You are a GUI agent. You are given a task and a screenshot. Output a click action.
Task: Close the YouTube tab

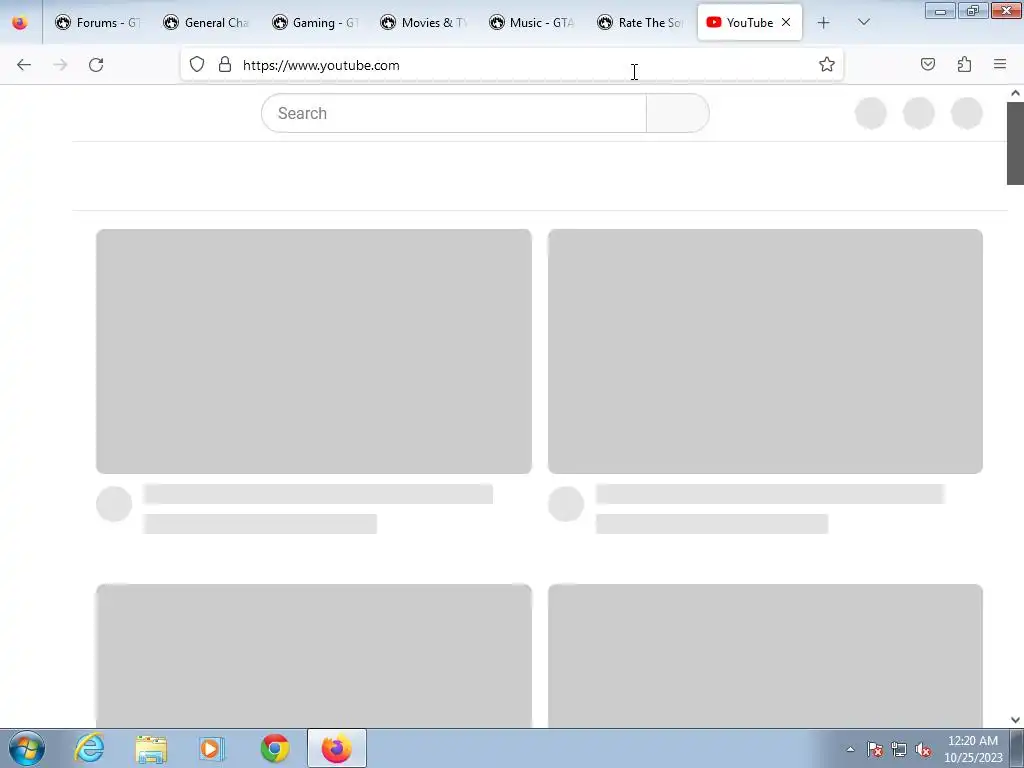[x=786, y=22]
